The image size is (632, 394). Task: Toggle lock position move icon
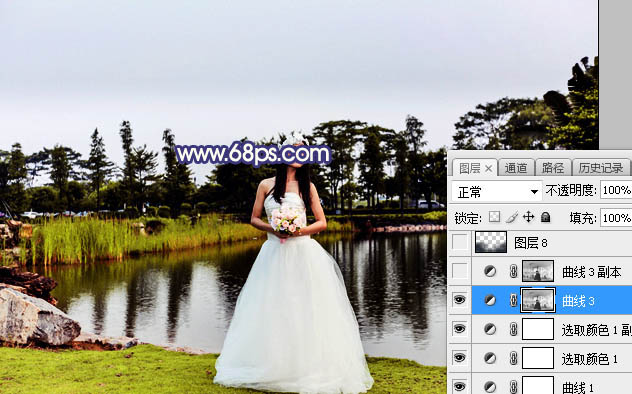coord(528,218)
